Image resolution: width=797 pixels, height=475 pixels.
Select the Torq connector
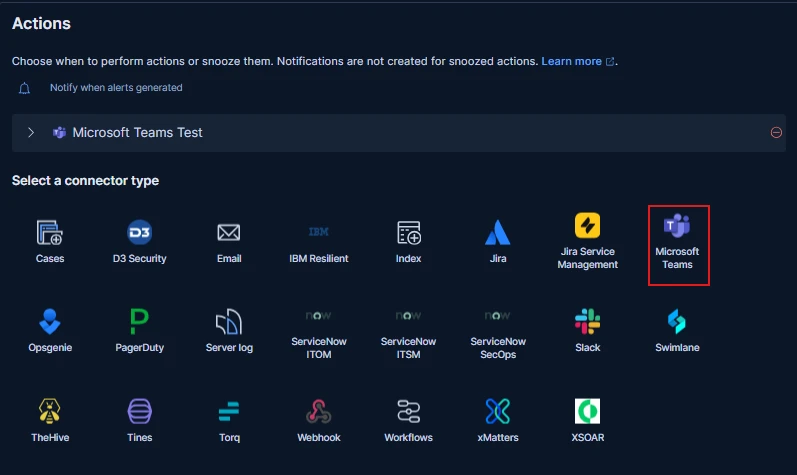[229, 420]
